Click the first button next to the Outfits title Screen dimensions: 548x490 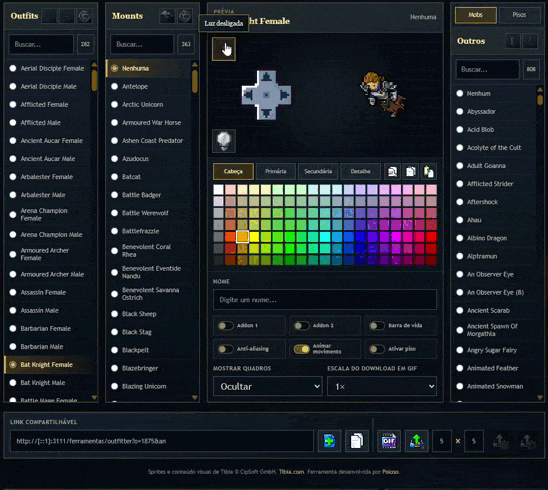49,16
